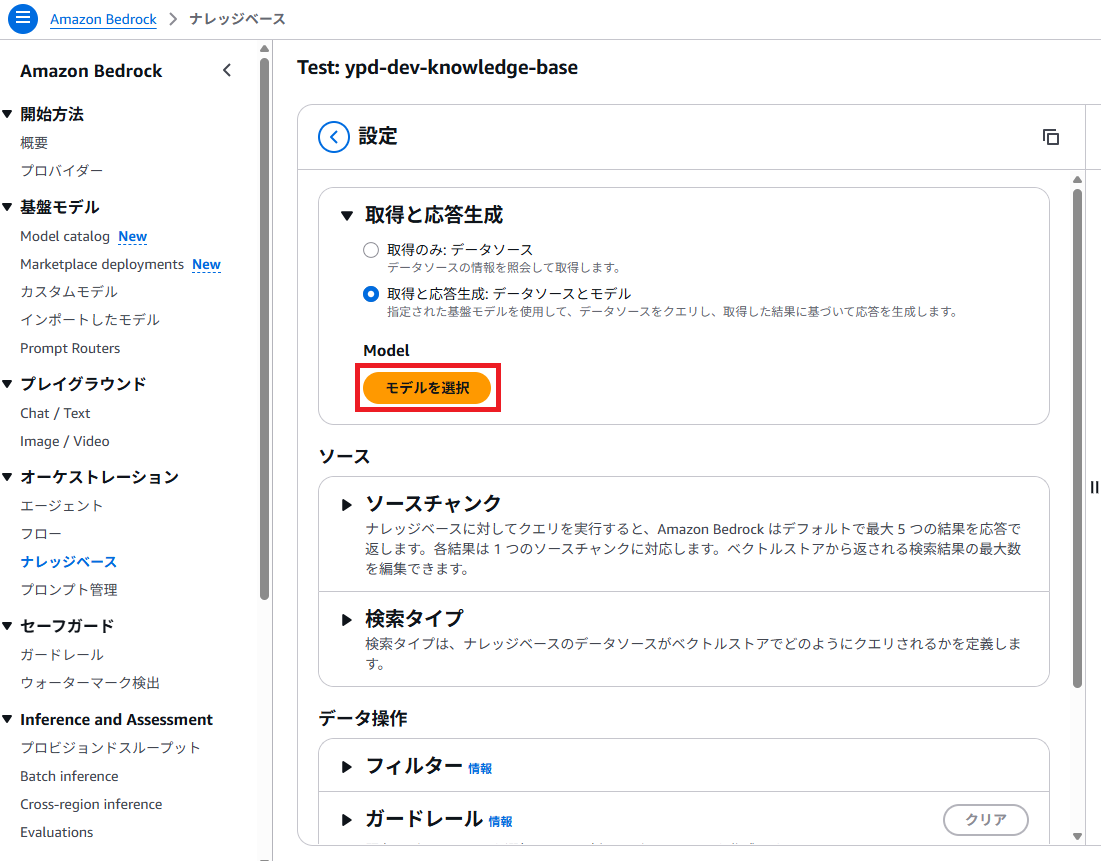Open Evaluations in the sidebar
1101x861 pixels.
[x=57, y=832]
